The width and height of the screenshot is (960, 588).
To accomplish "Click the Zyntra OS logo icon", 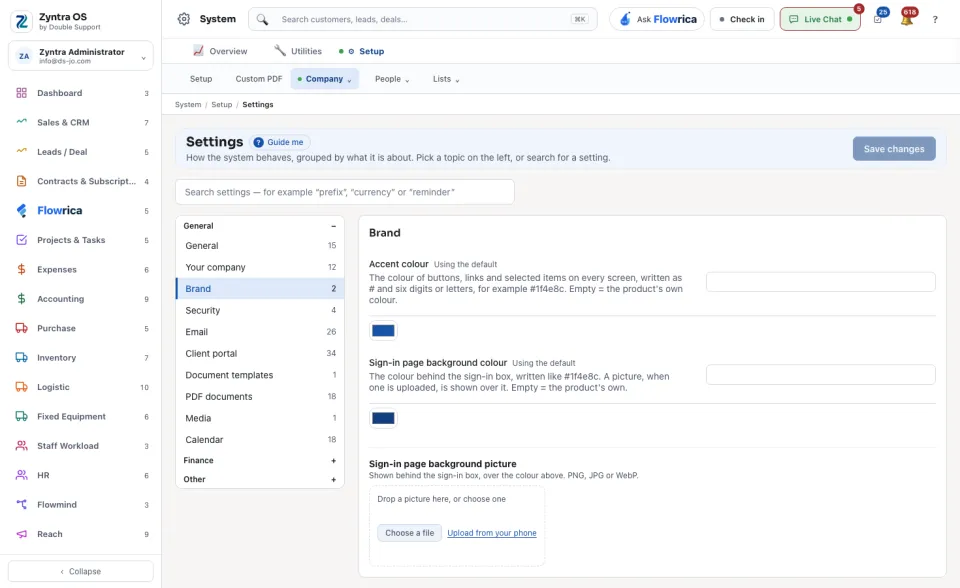I will coord(21,21).
